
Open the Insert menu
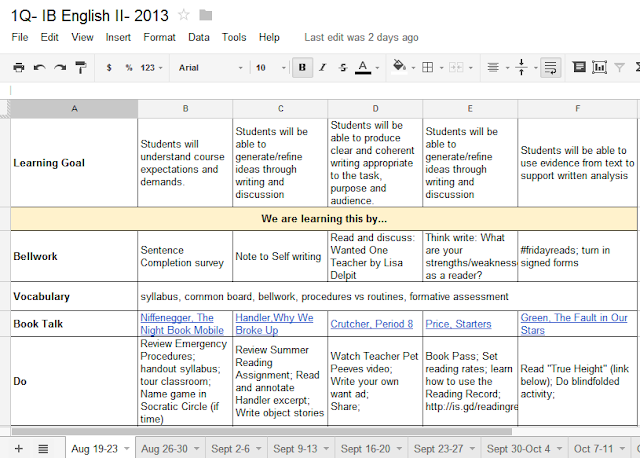[x=118, y=37]
